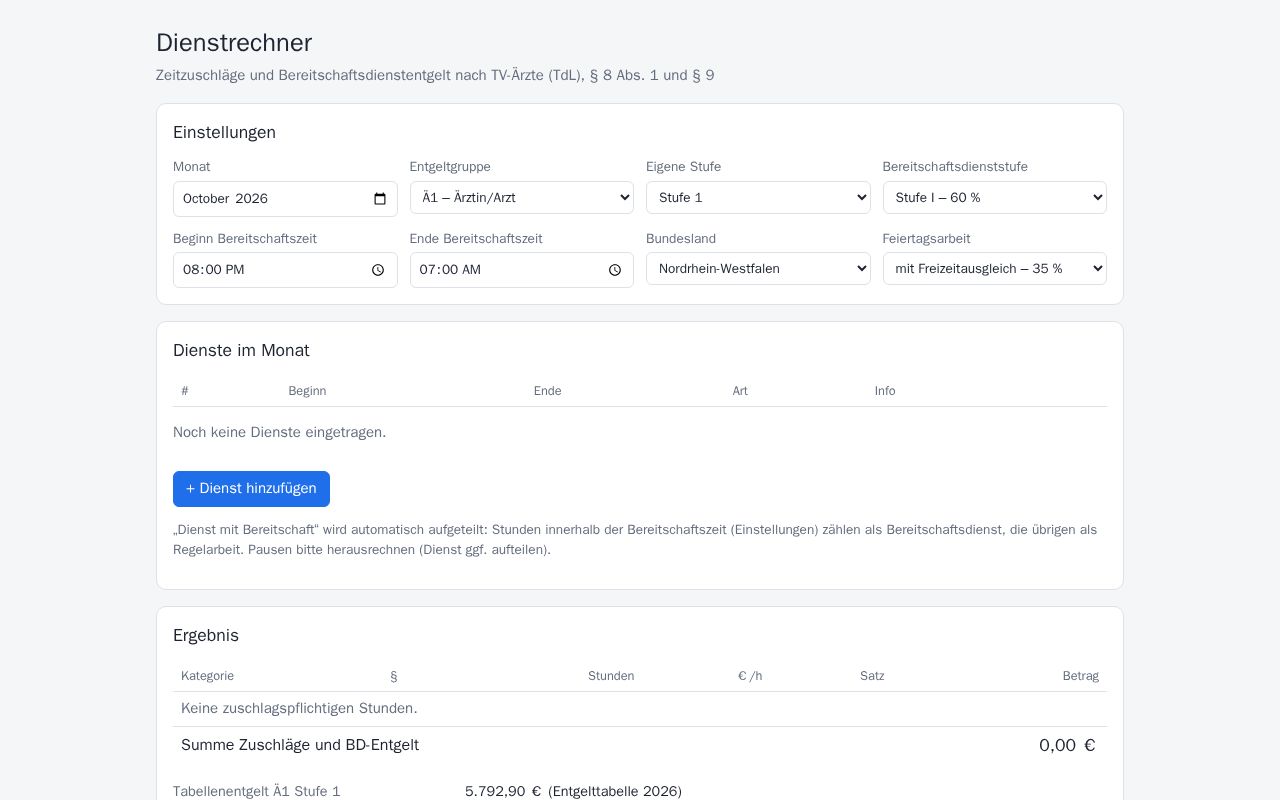Click the '+ Dienst hinzufügen' button
This screenshot has width=1280, height=800.
[x=251, y=489]
